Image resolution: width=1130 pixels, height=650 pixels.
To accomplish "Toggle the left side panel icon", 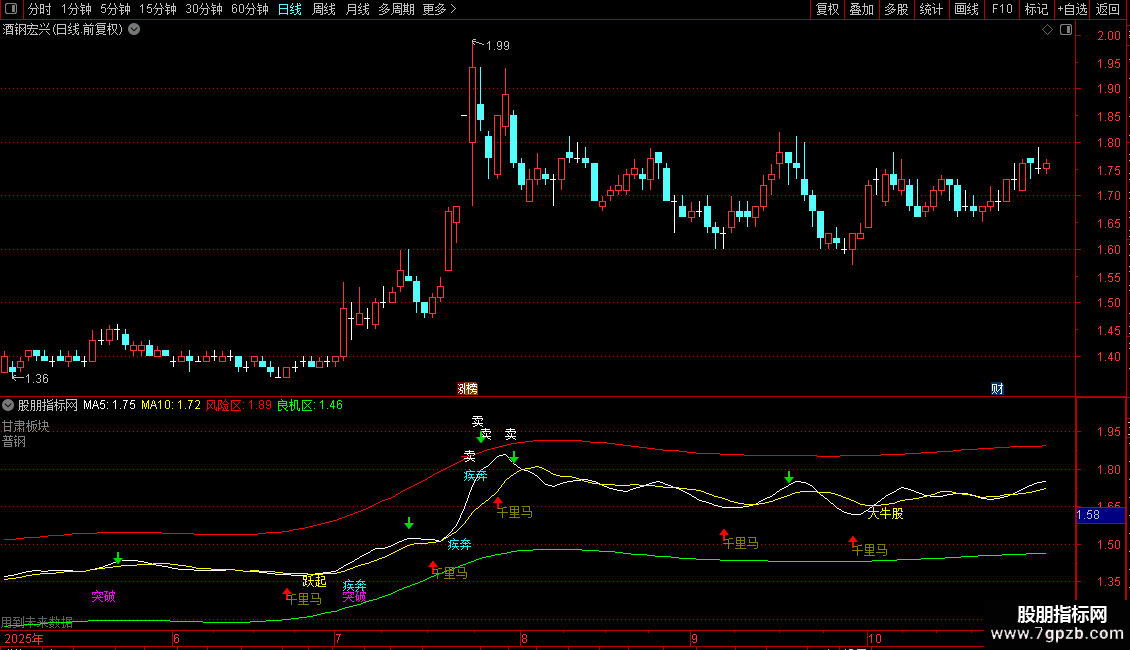I will click(x=11, y=9).
